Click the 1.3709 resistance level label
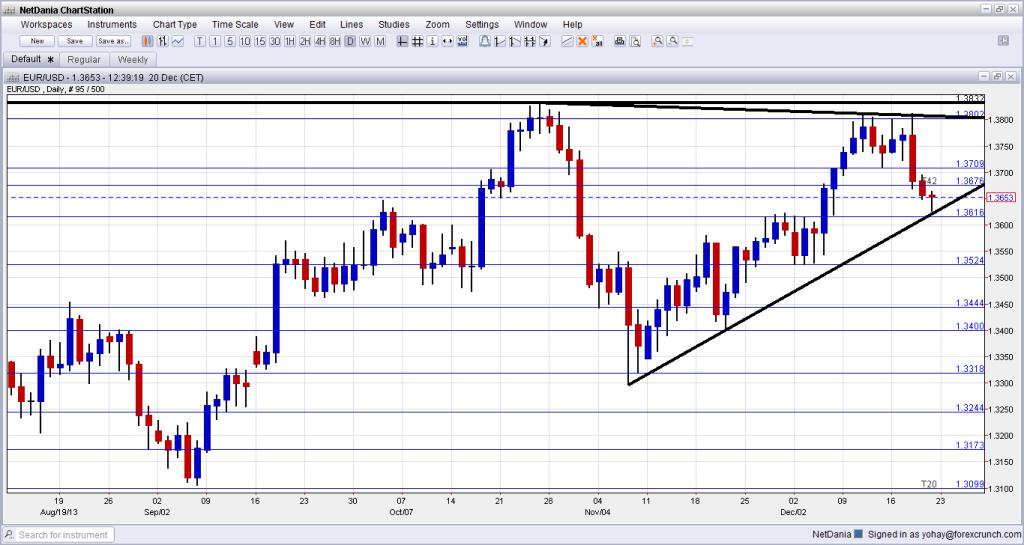1024x545 pixels. click(970, 164)
